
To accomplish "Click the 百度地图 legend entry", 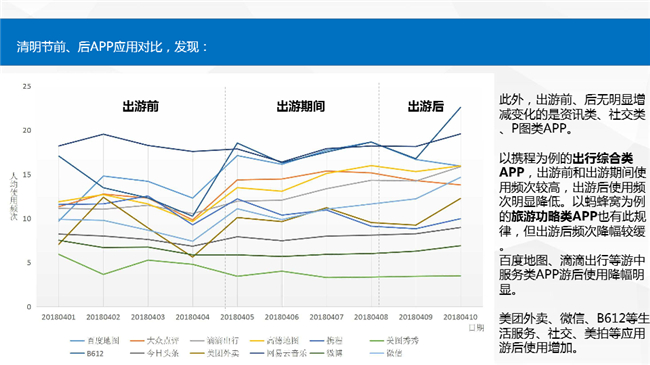I will tap(95, 341).
